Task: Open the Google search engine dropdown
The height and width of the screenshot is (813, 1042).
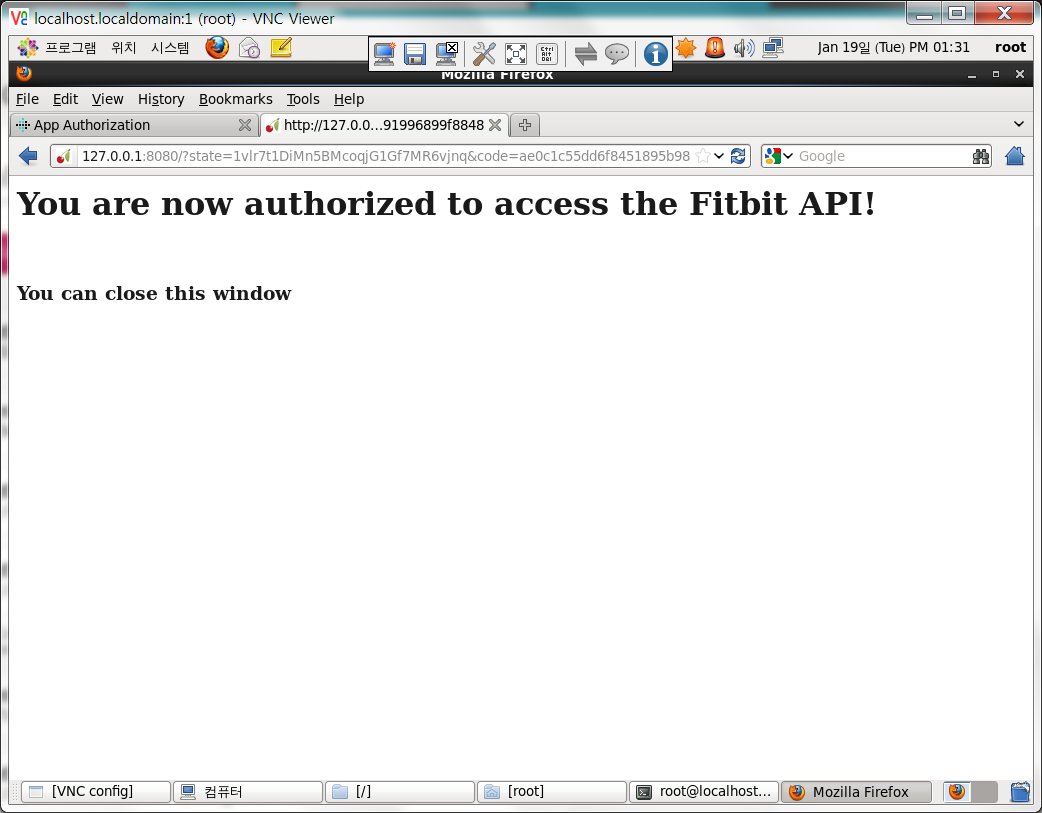Action: click(x=779, y=156)
